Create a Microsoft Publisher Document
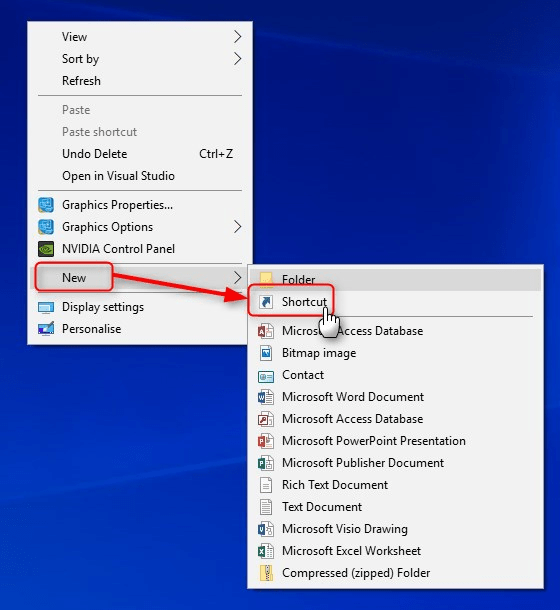This screenshot has height=610, width=560. pyautogui.click(x=395, y=463)
